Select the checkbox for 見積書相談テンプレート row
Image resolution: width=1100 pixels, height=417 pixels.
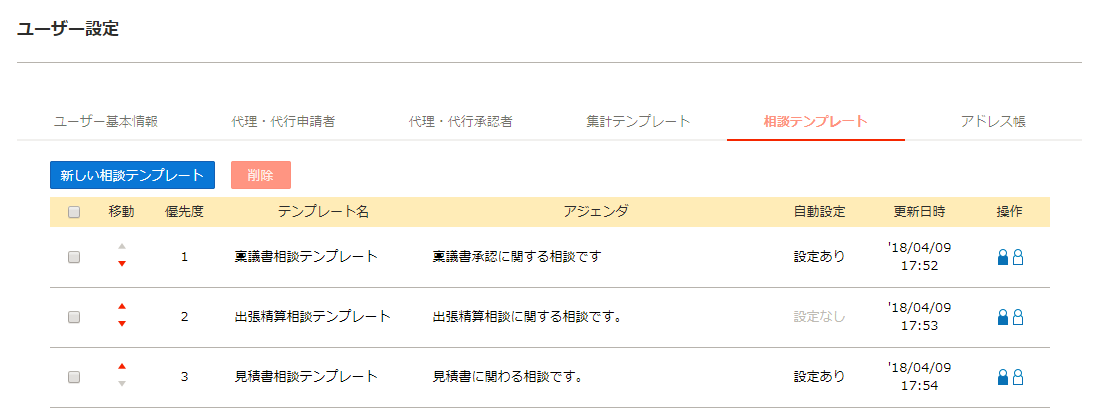tap(74, 378)
